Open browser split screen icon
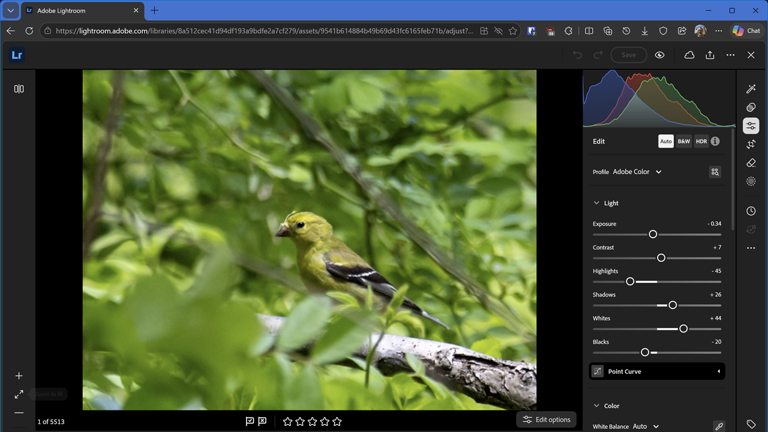The image size is (768, 432). click(589, 31)
